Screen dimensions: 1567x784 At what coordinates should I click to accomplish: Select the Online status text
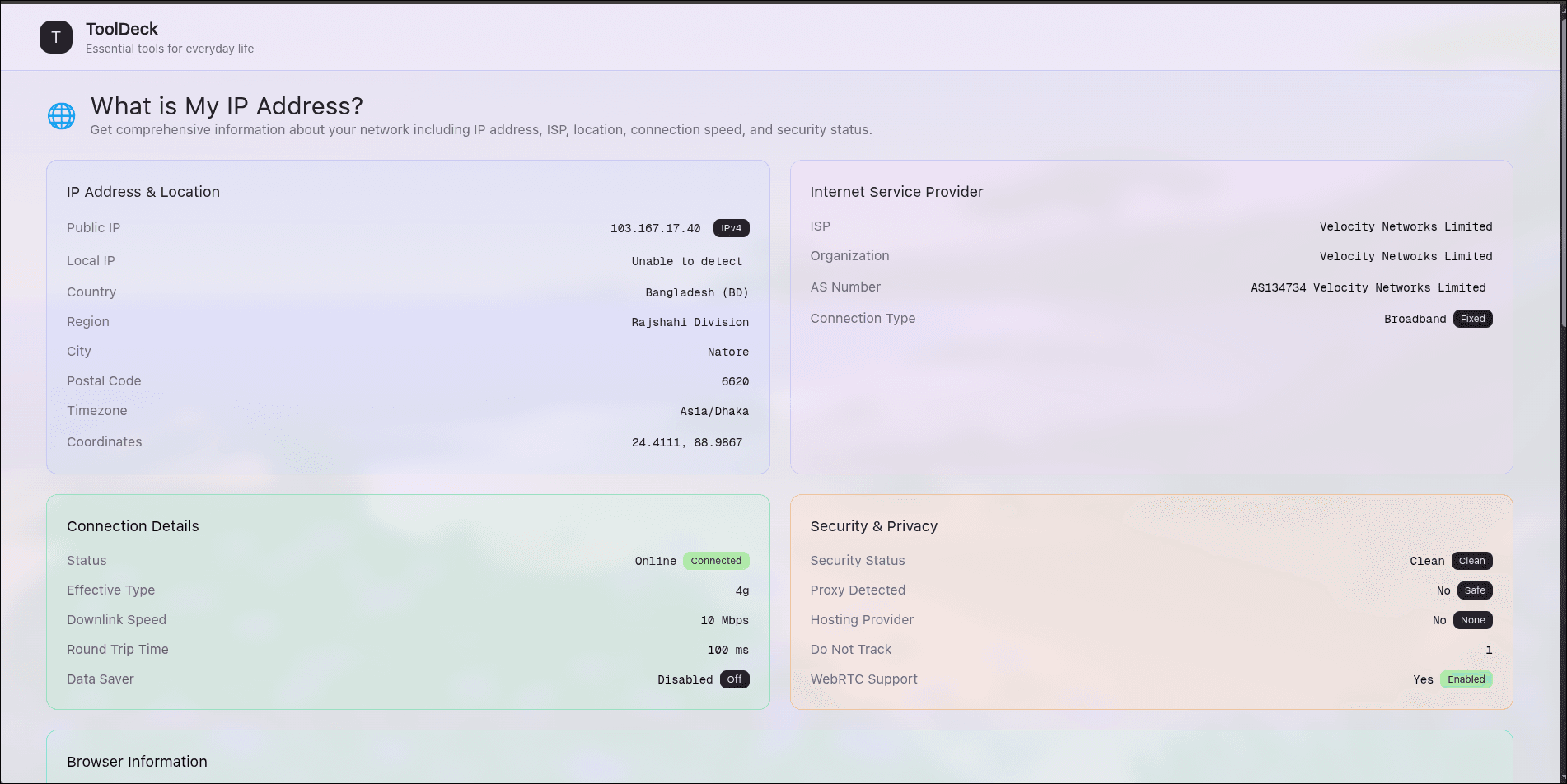tap(655, 561)
